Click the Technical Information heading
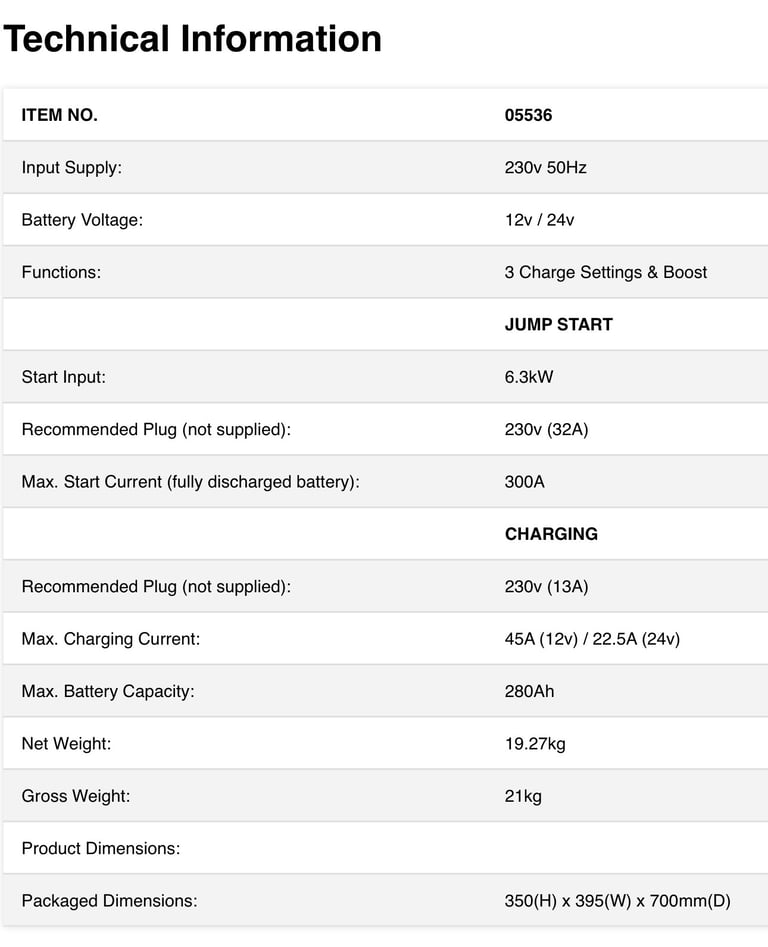Screen dimensions: 768x947 [193, 39]
